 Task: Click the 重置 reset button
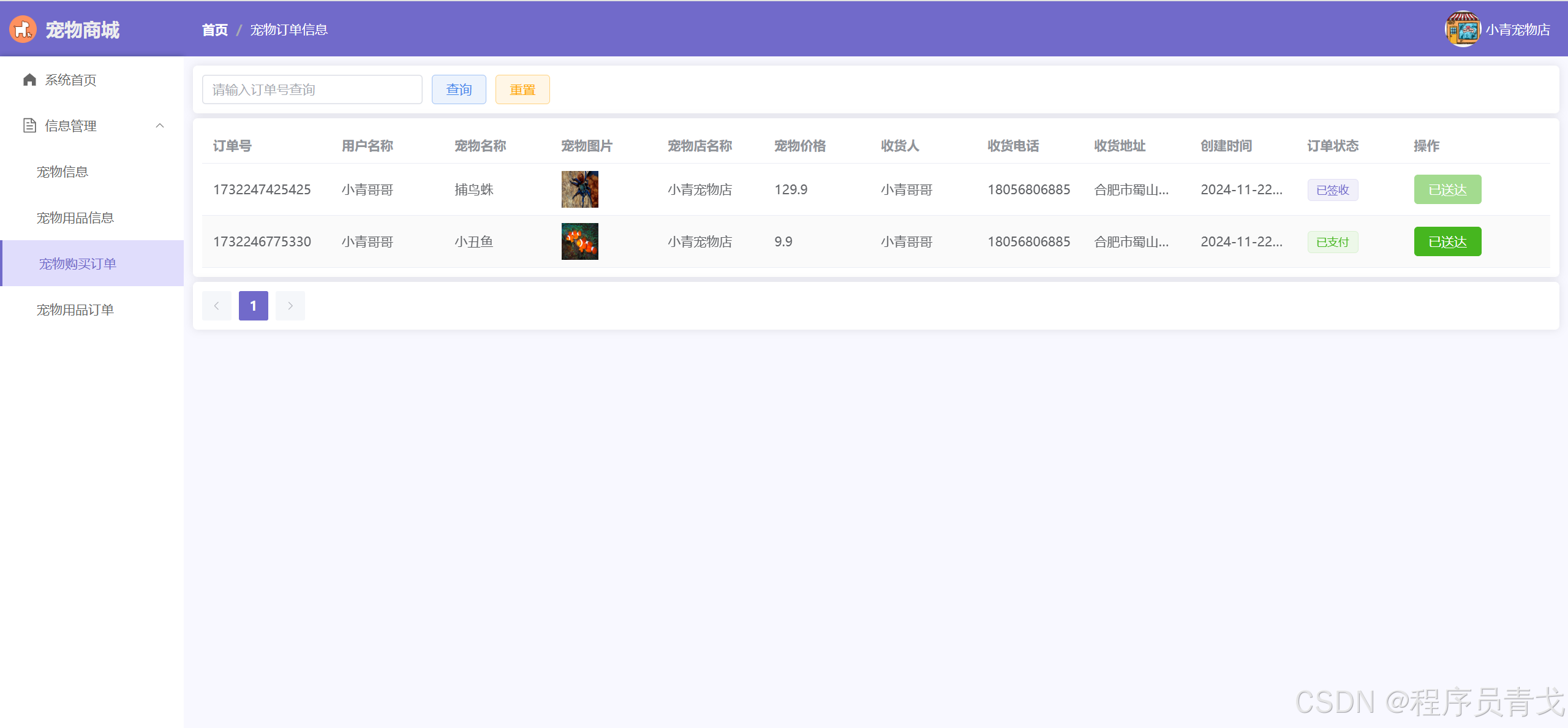tap(522, 89)
